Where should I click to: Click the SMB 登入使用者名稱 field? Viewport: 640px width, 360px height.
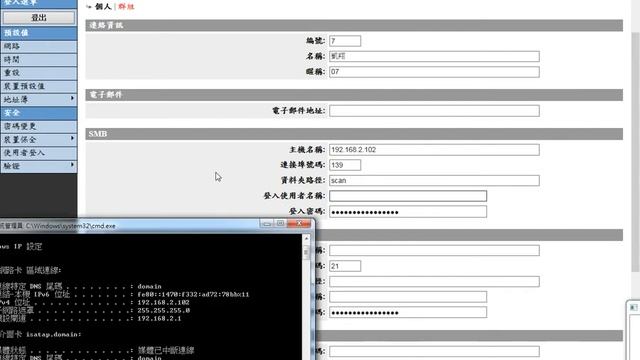408,196
